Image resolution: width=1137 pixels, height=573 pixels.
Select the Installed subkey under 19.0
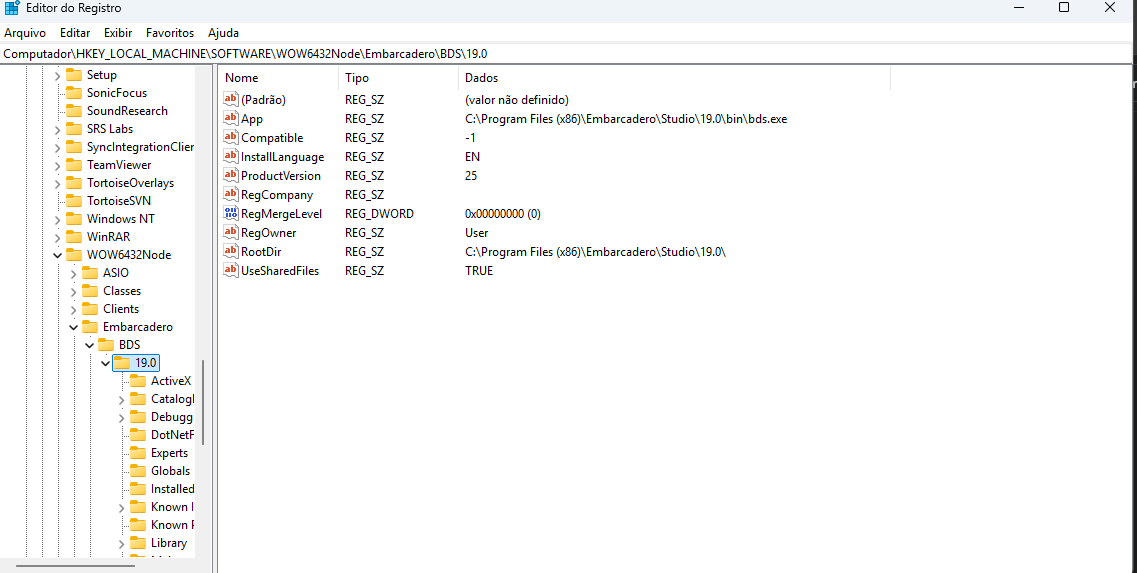[x=173, y=489]
